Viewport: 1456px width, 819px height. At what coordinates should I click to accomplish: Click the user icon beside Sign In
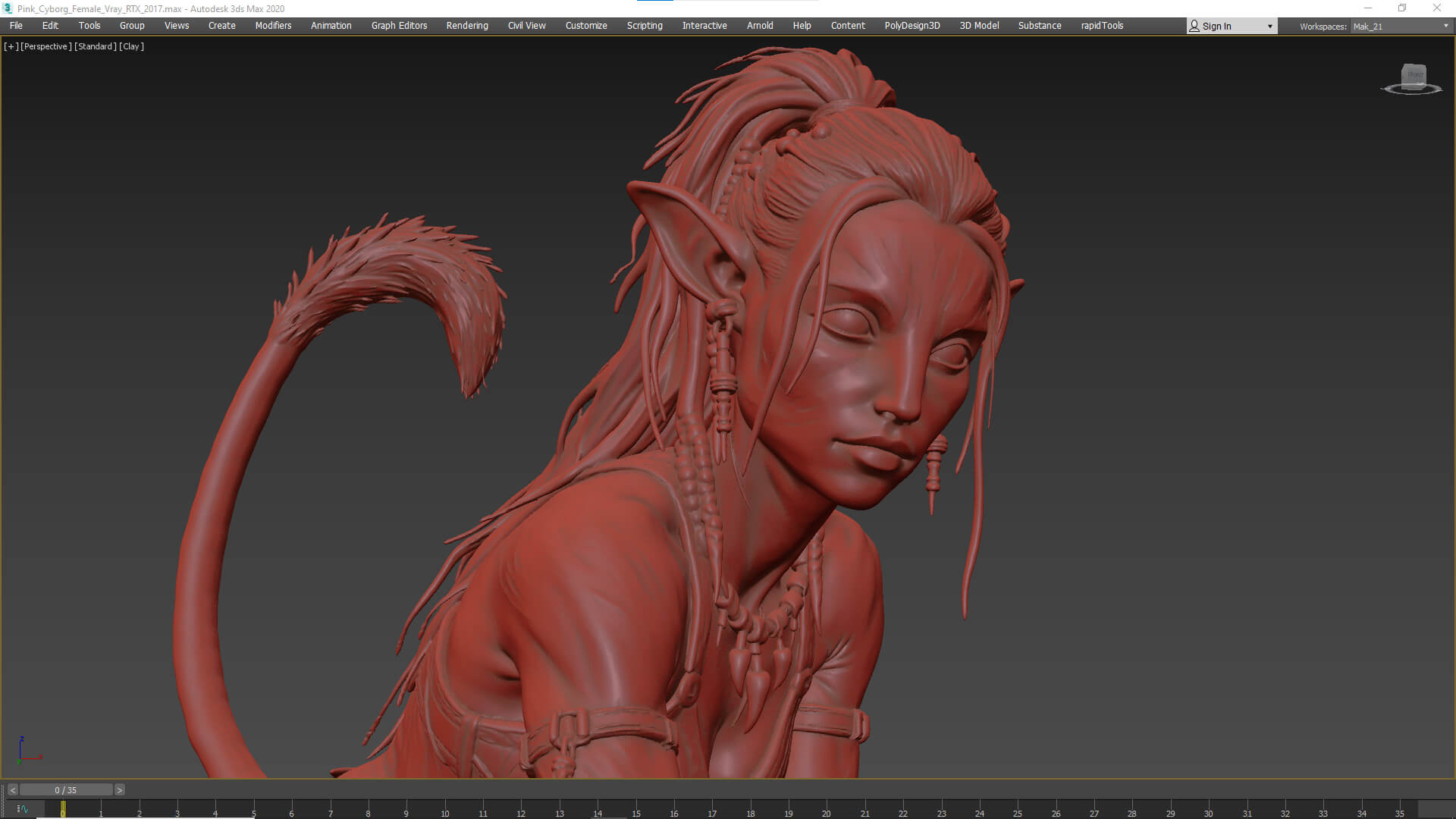tap(1194, 27)
